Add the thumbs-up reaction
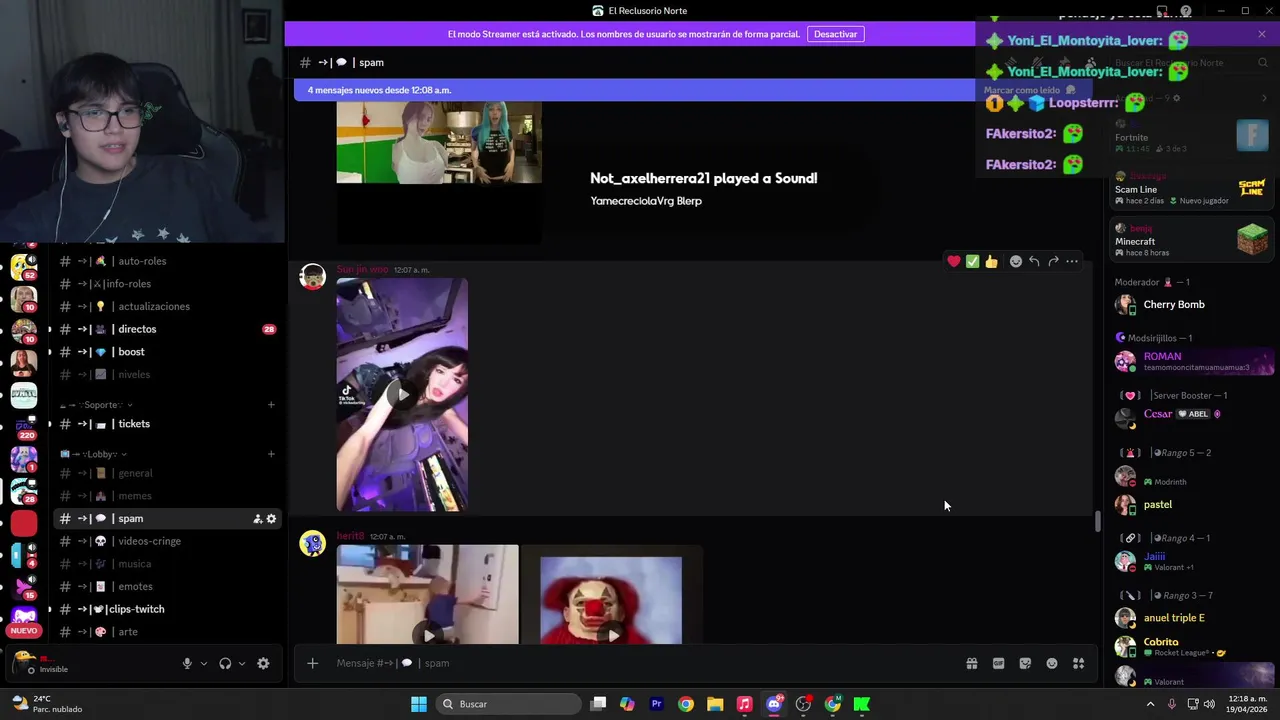The height and width of the screenshot is (720, 1280). (x=991, y=261)
